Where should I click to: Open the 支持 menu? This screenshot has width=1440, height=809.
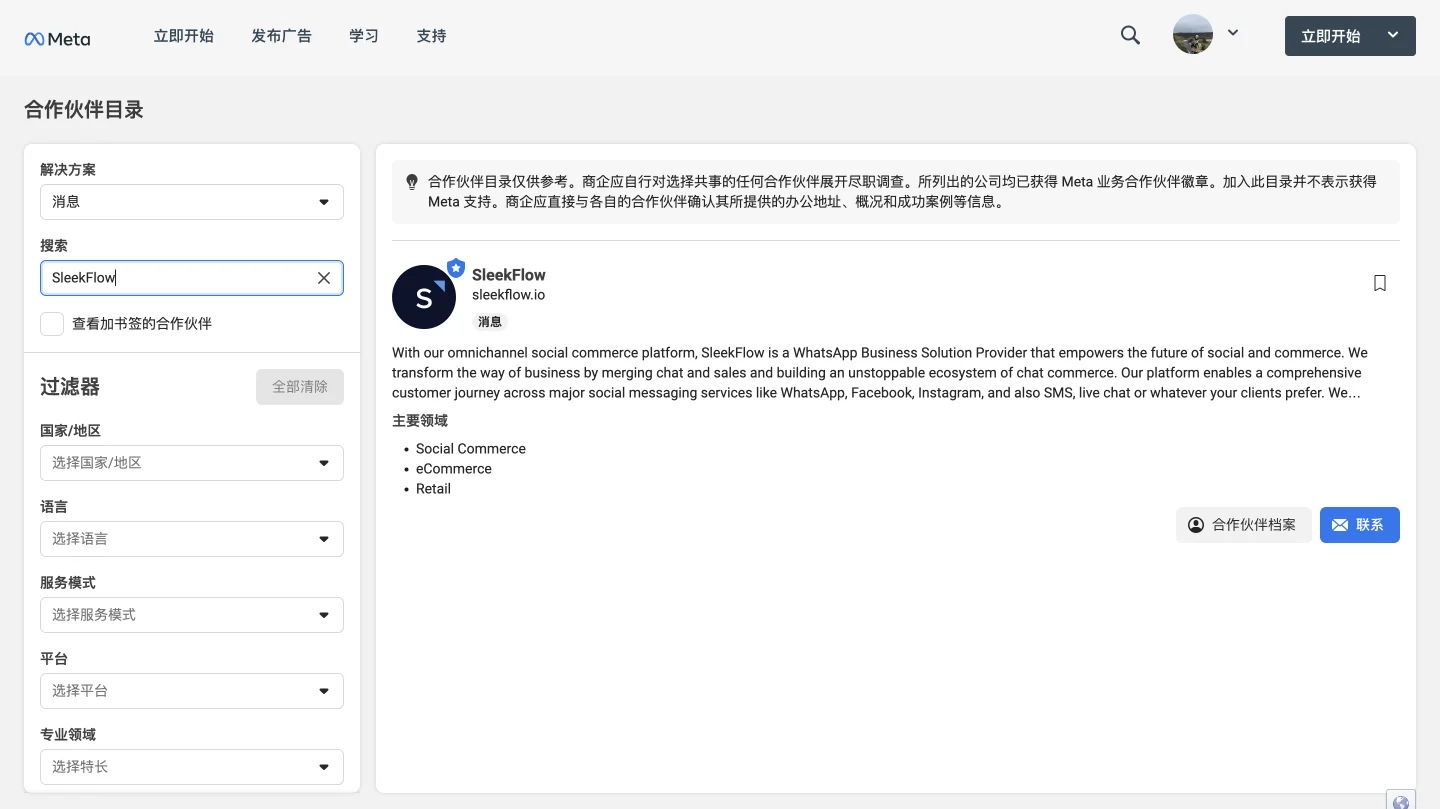point(431,36)
